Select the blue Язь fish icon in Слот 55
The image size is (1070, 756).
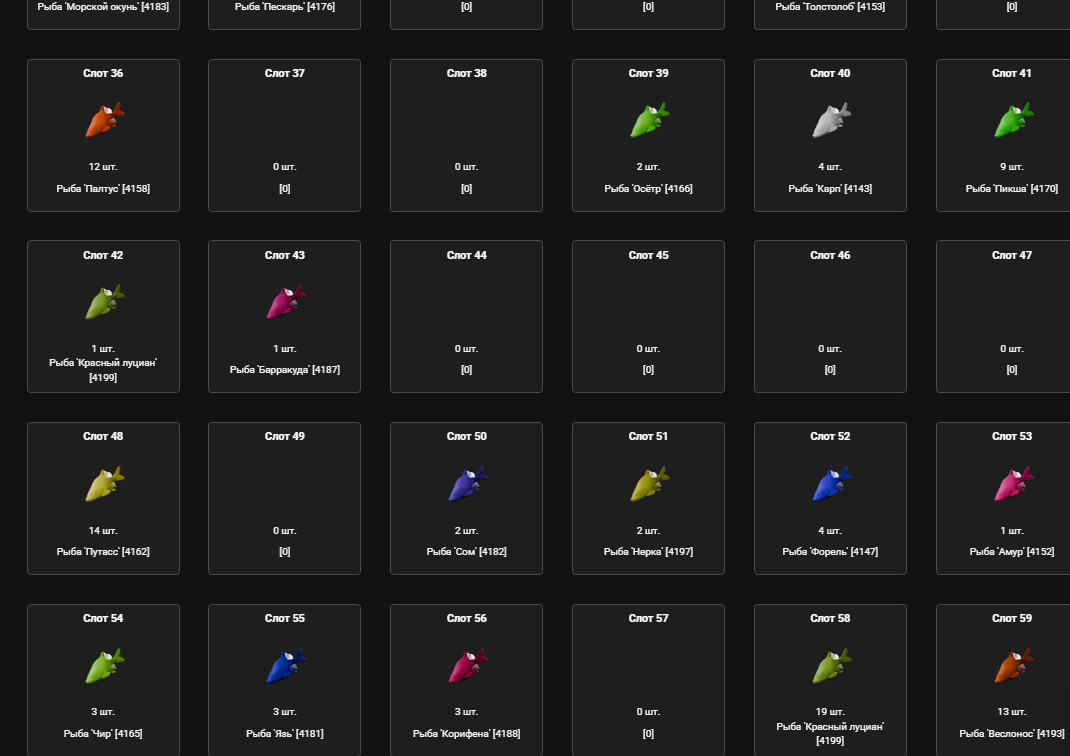point(286,665)
